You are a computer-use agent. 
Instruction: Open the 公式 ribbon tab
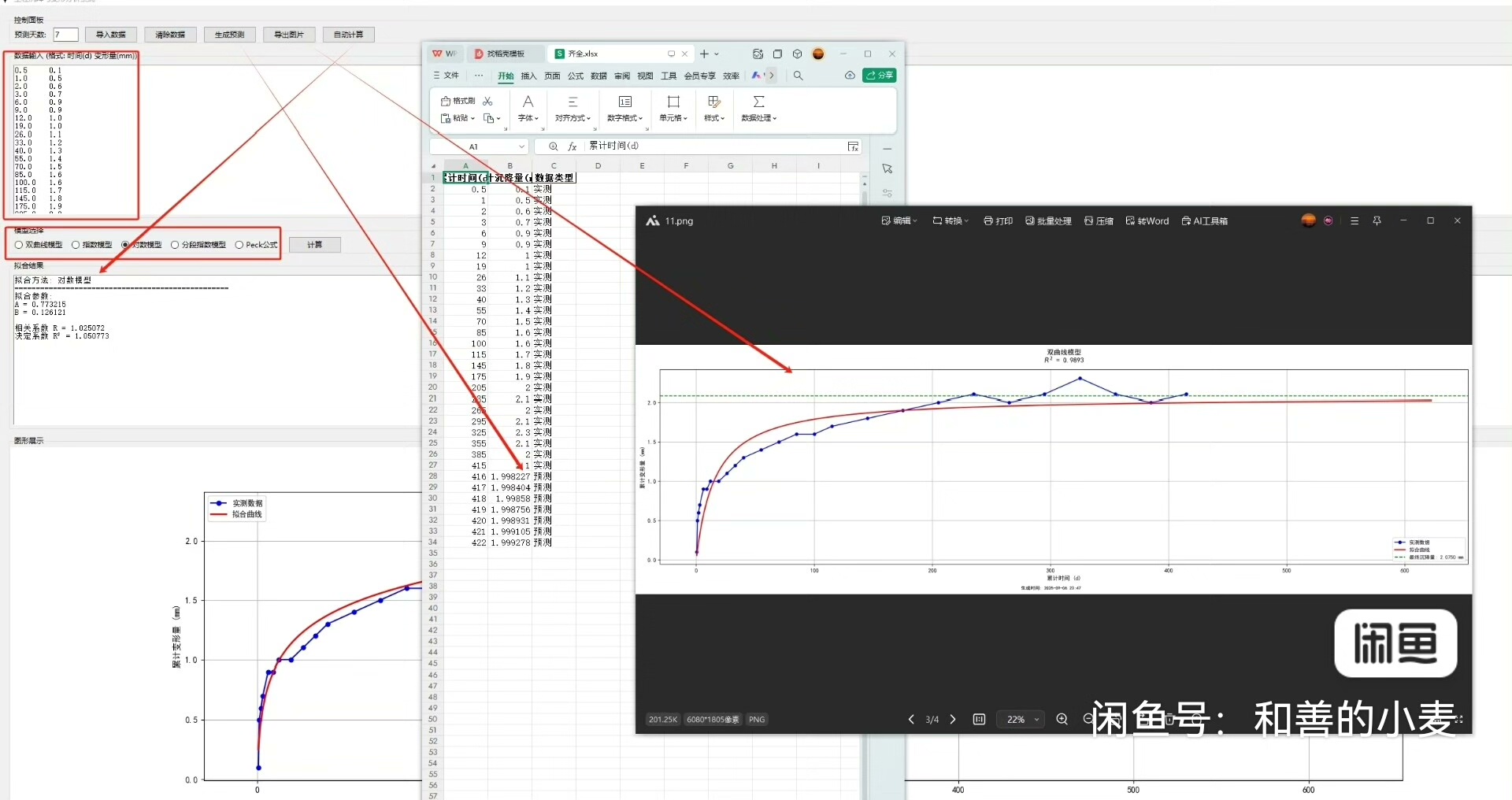click(x=576, y=76)
